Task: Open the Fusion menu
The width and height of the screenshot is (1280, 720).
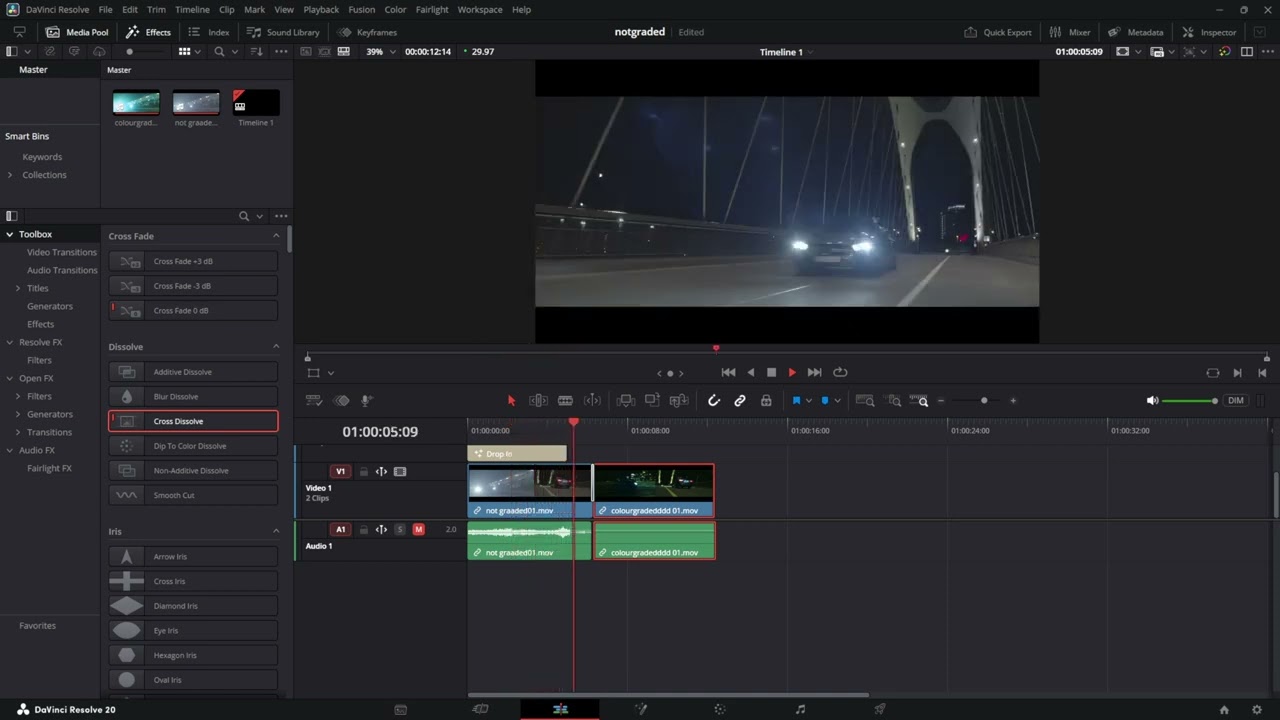Action: click(x=362, y=9)
